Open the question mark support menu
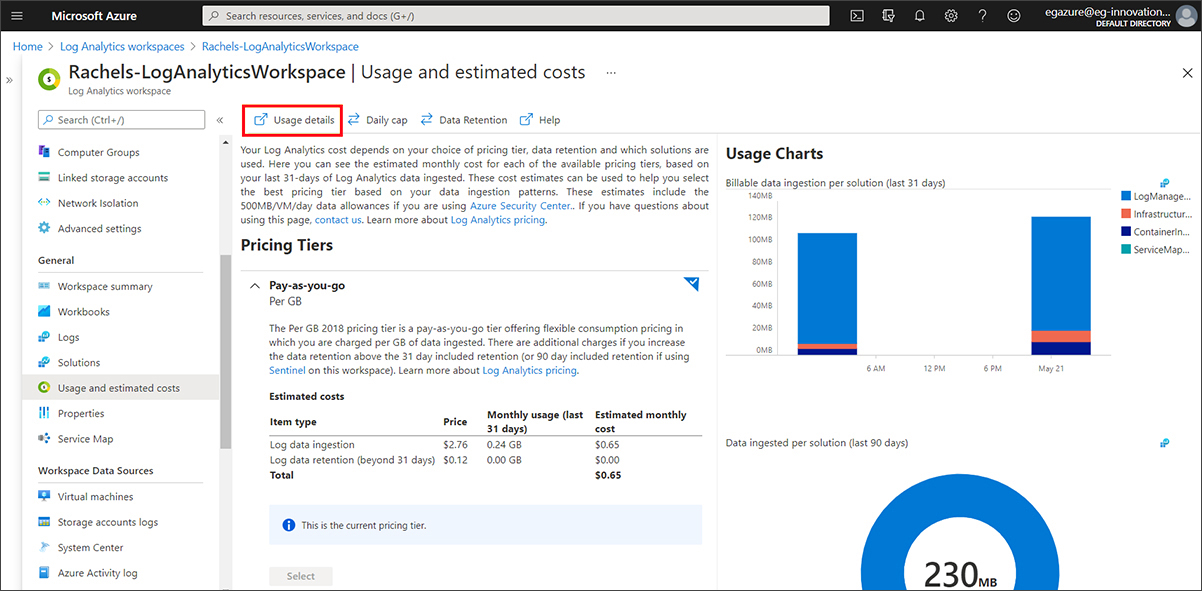Screen dimensions: 1202x591 (983, 16)
